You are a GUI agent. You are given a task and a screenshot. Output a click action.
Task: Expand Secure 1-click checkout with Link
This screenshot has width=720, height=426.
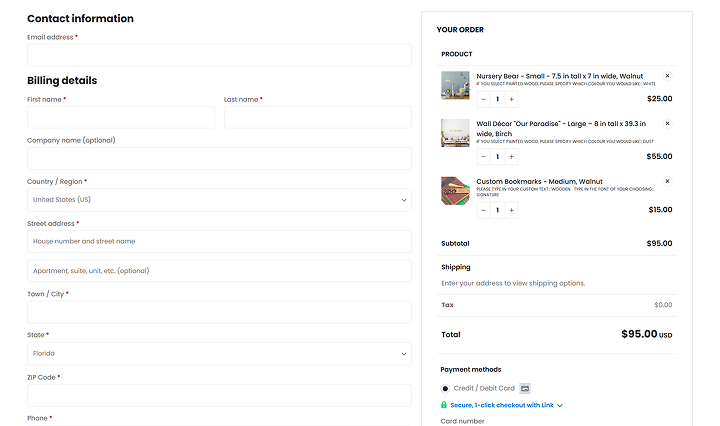point(500,405)
